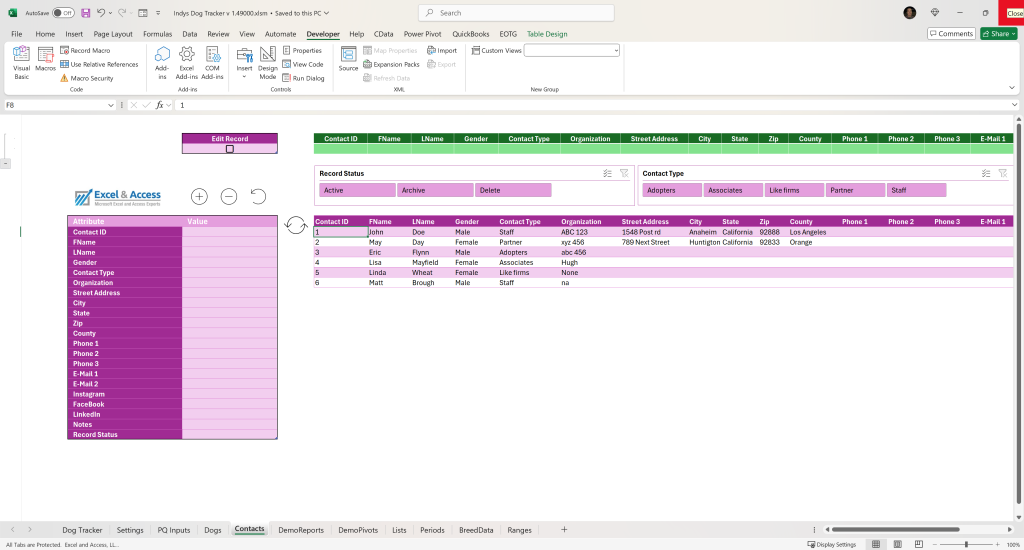Click the zoom slider in the status bar
This screenshot has height=550, width=1024.
pos(966,544)
